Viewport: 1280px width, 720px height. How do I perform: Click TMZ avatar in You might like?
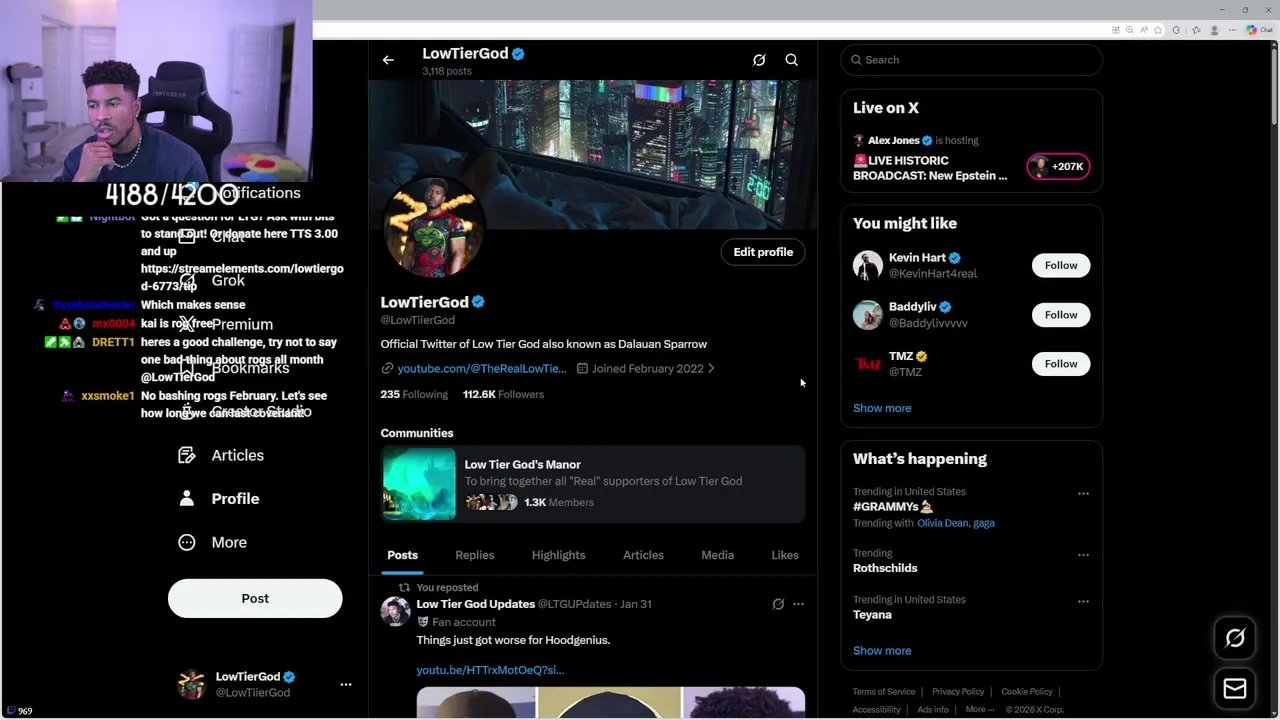coord(868,364)
